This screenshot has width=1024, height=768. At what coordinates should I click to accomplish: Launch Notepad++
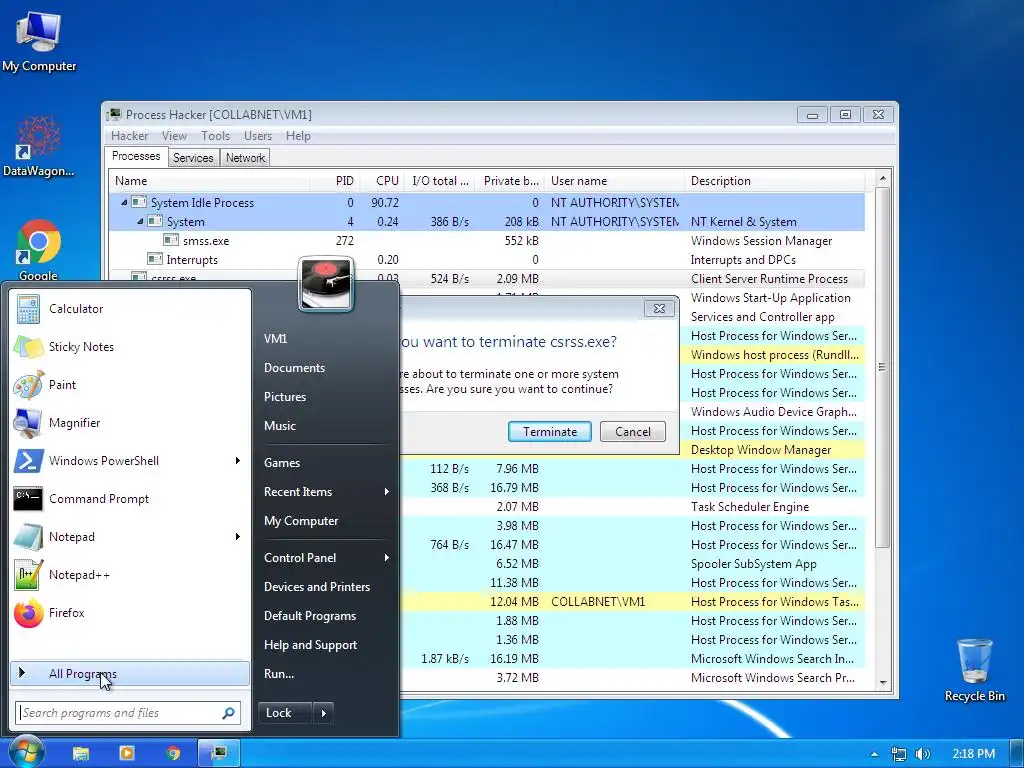(x=129, y=575)
